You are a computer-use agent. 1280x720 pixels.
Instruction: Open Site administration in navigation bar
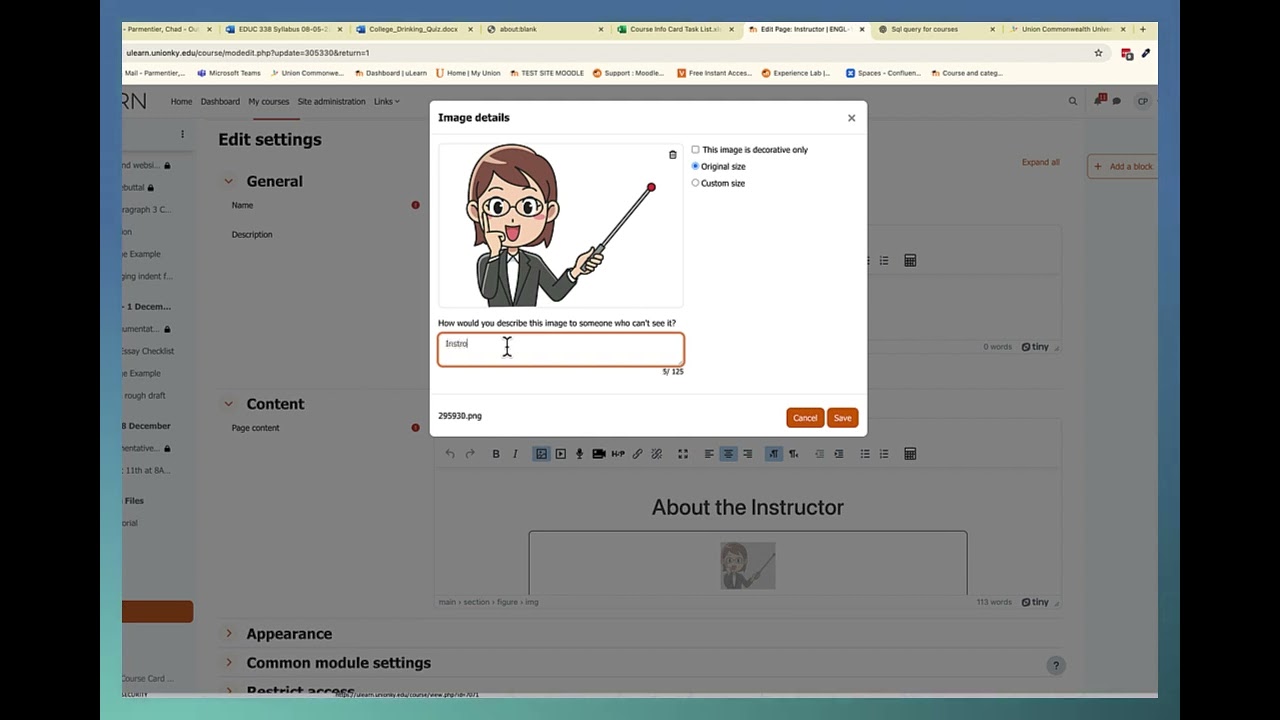pos(331,101)
